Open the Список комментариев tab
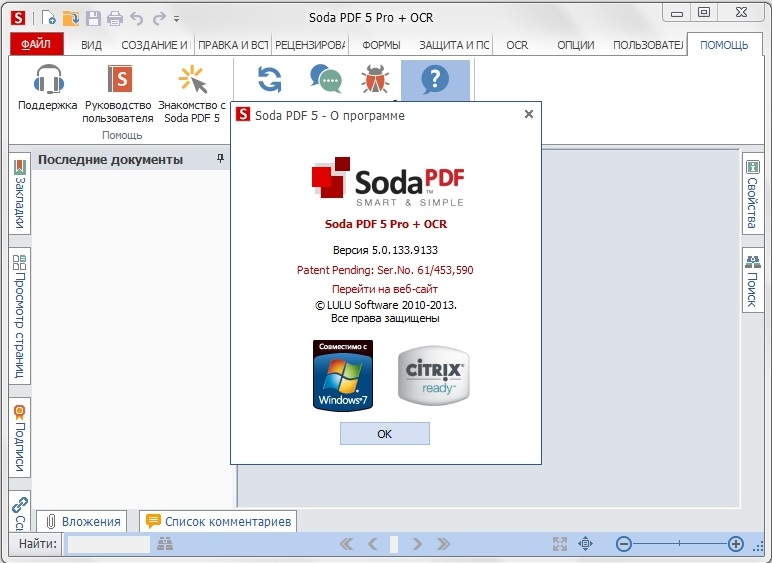The image size is (772, 563). click(x=218, y=521)
